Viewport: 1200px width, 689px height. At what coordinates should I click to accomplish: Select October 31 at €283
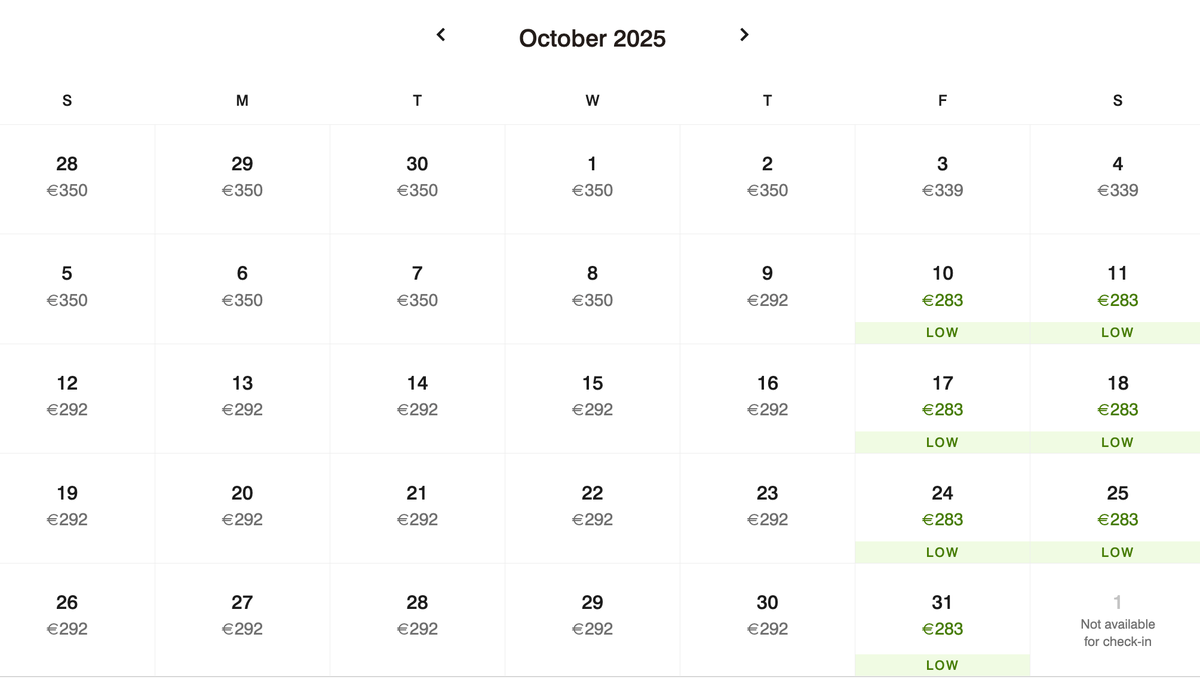coord(942,620)
